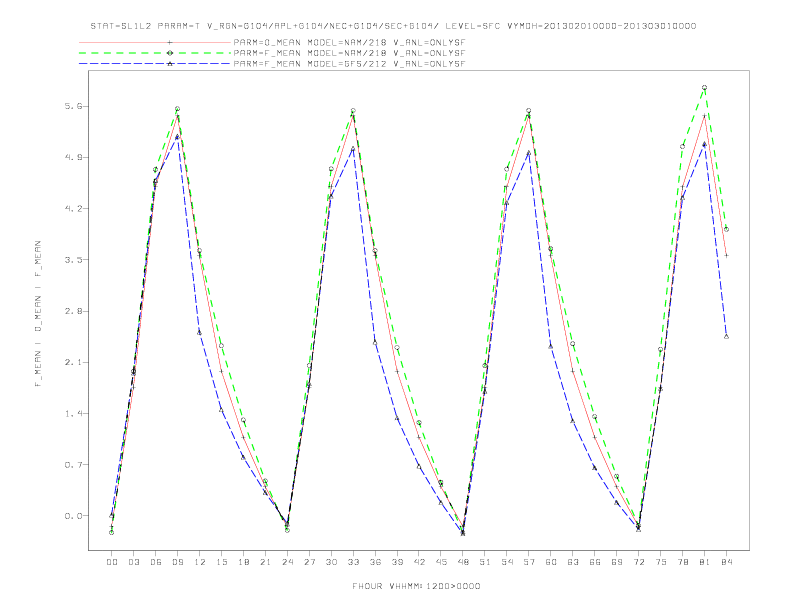Click the y-axis title F_MEAN | O_MEAN | F_MEAN
The image size is (792, 612).
[x=38, y=314]
